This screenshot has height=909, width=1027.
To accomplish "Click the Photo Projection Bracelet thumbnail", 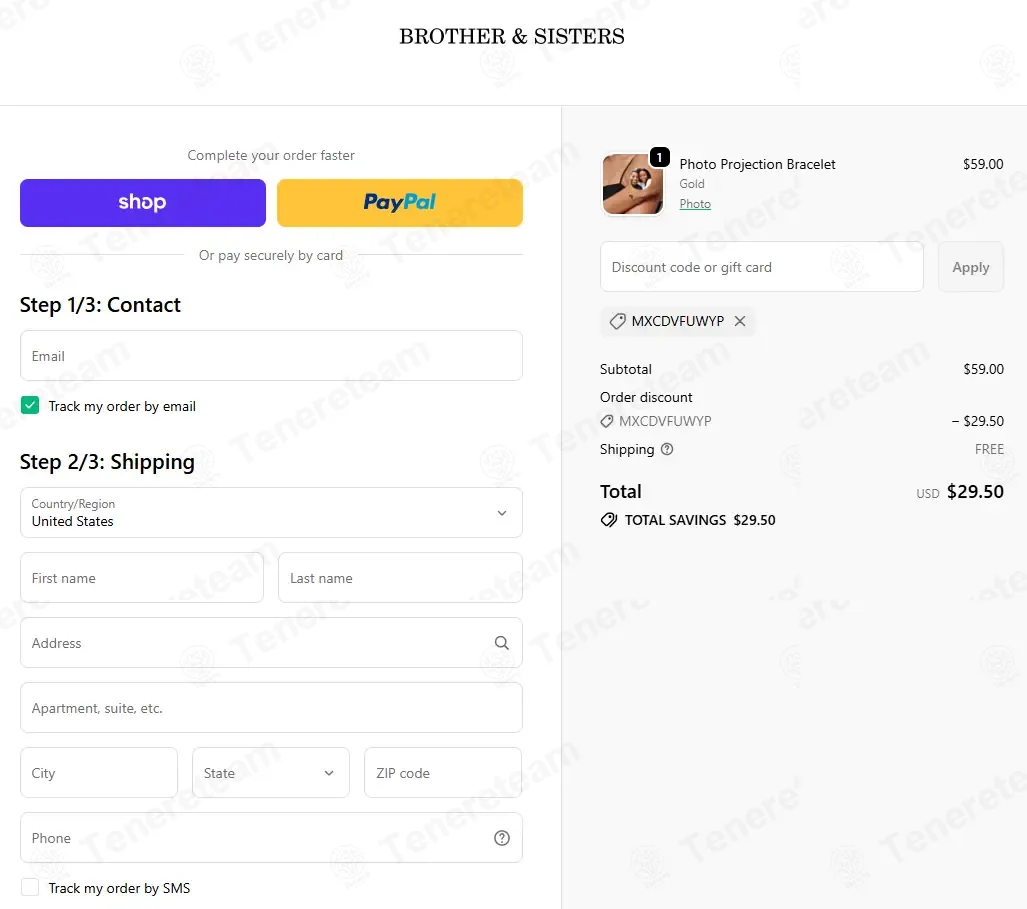I will point(633,184).
